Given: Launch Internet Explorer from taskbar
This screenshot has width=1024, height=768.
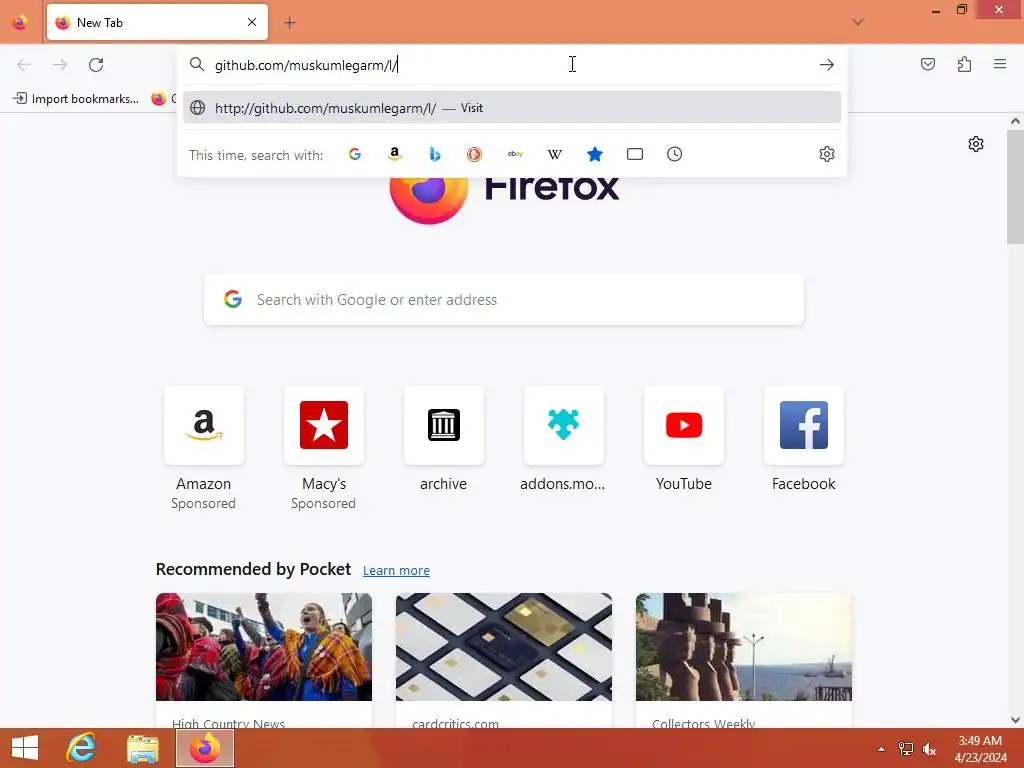Looking at the screenshot, I should point(82,748).
